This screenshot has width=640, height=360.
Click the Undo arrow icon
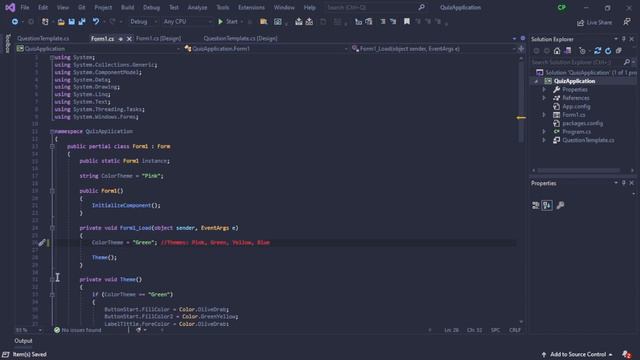point(96,22)
